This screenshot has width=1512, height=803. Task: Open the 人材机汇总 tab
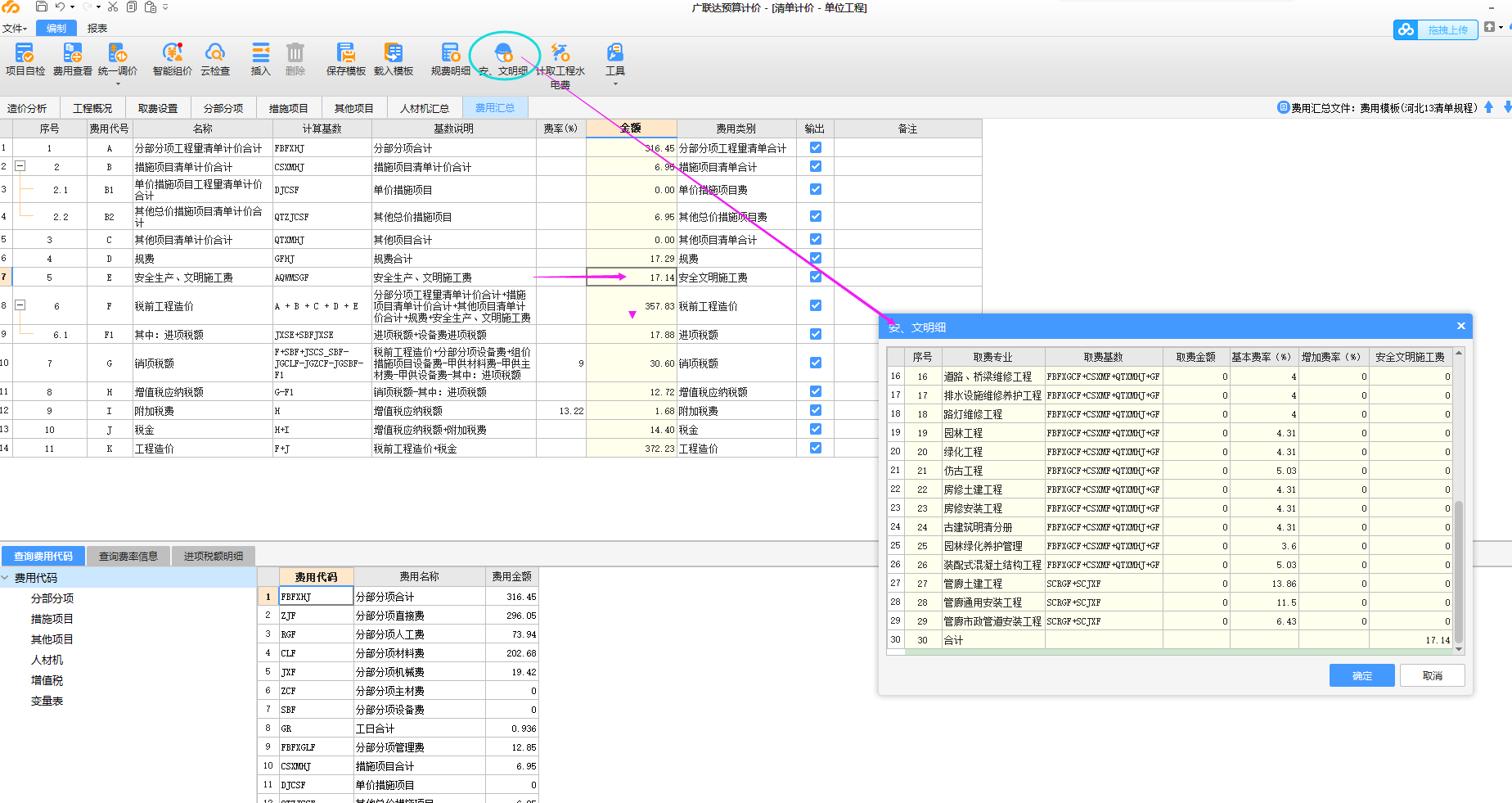click(425, 108)
